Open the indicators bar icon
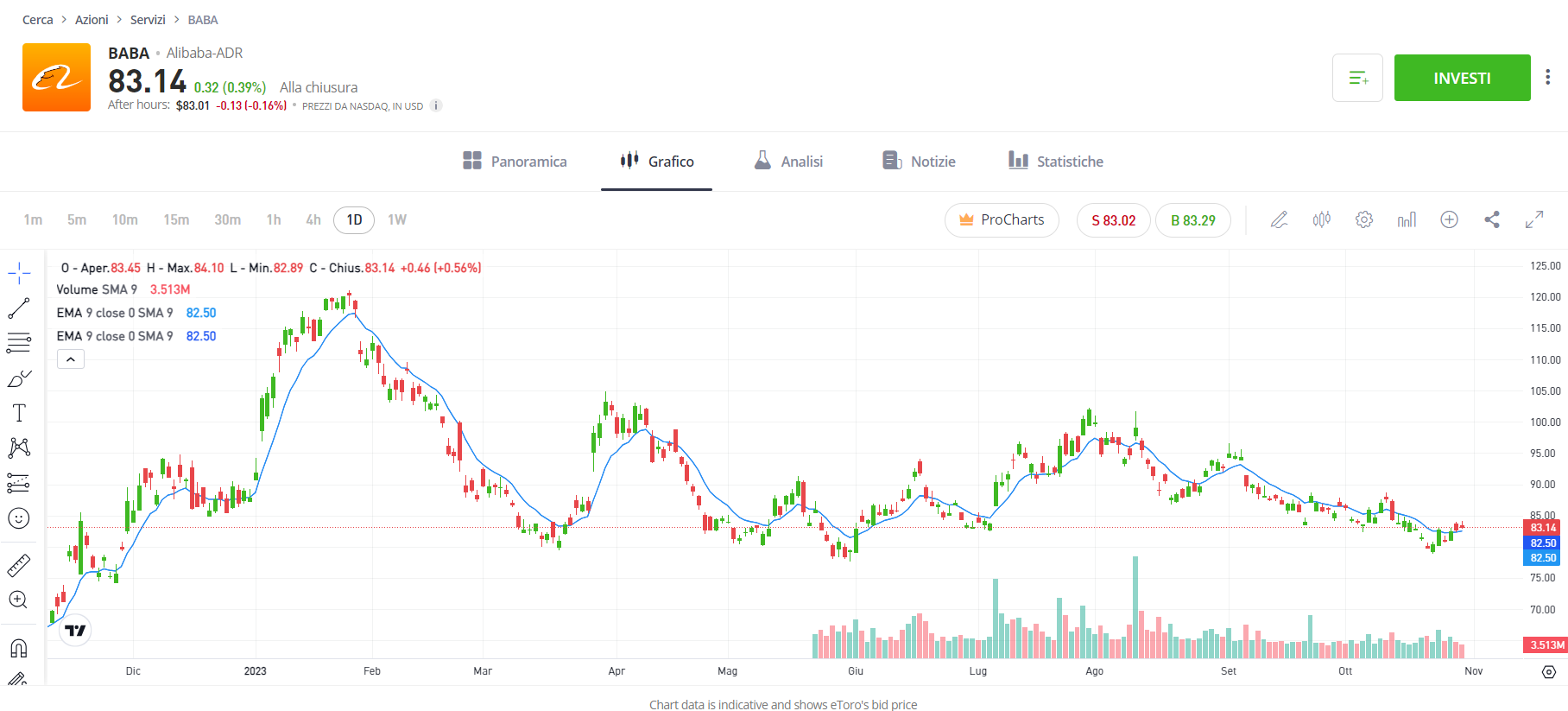This screenshot has width=1568, height=711. coord(1407,219)
